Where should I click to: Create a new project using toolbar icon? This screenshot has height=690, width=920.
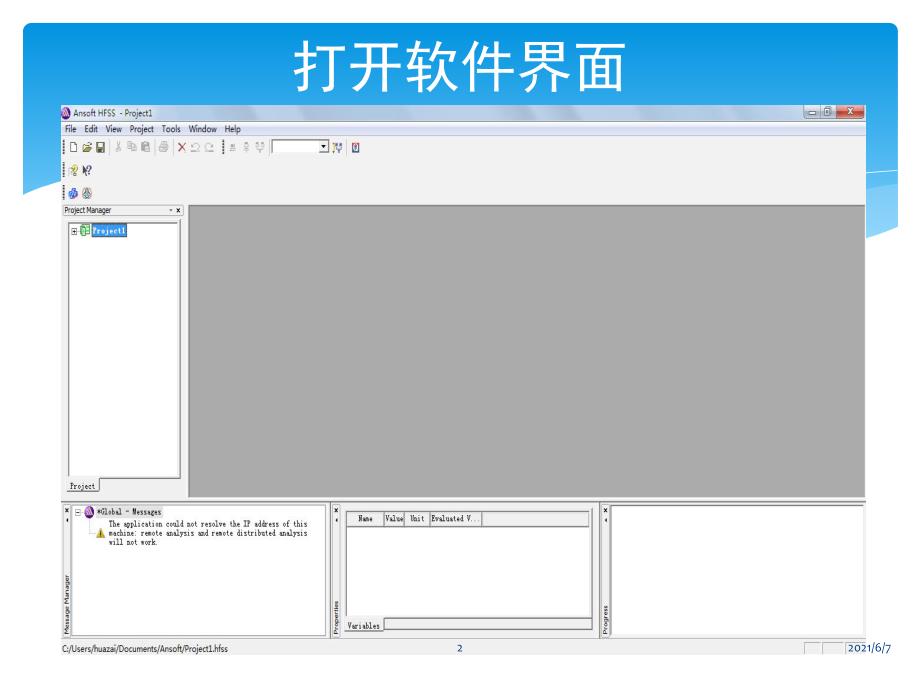(74, 147)
